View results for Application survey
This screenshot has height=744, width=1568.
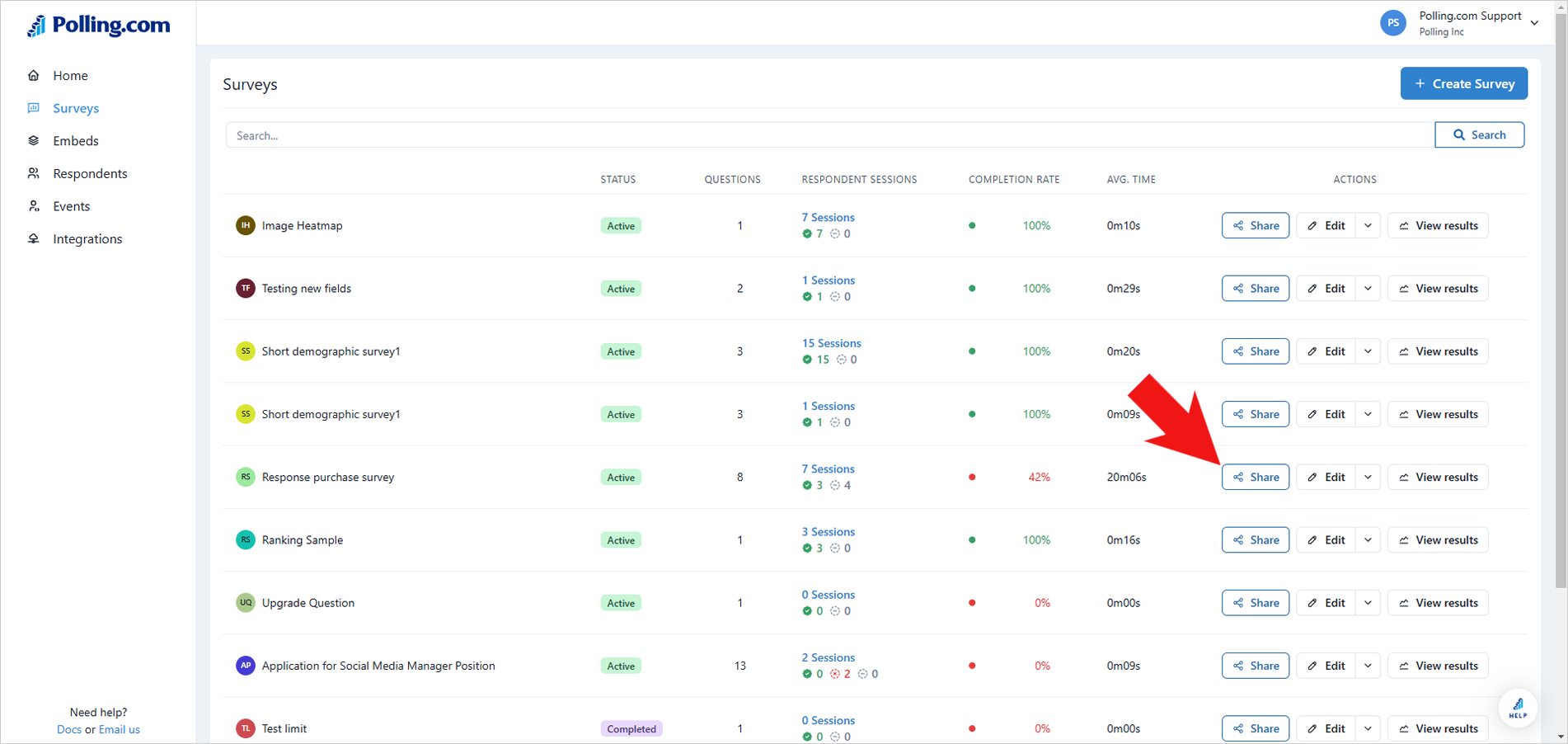pos(1439,666)
